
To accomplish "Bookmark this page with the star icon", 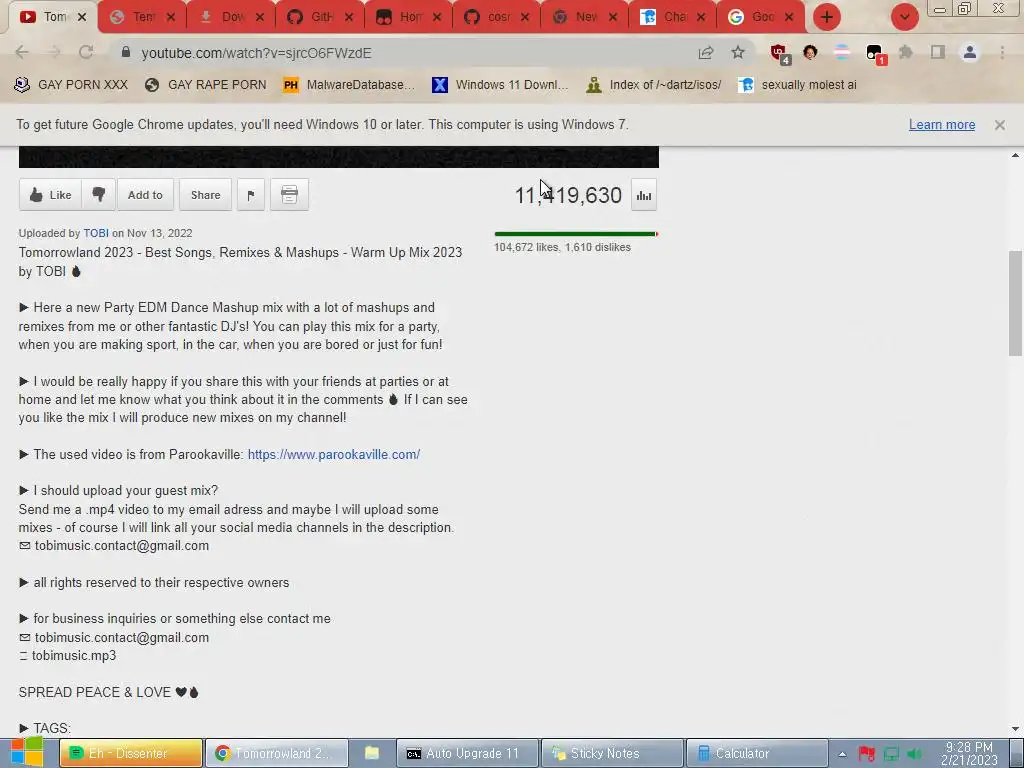I will [738, 52].
